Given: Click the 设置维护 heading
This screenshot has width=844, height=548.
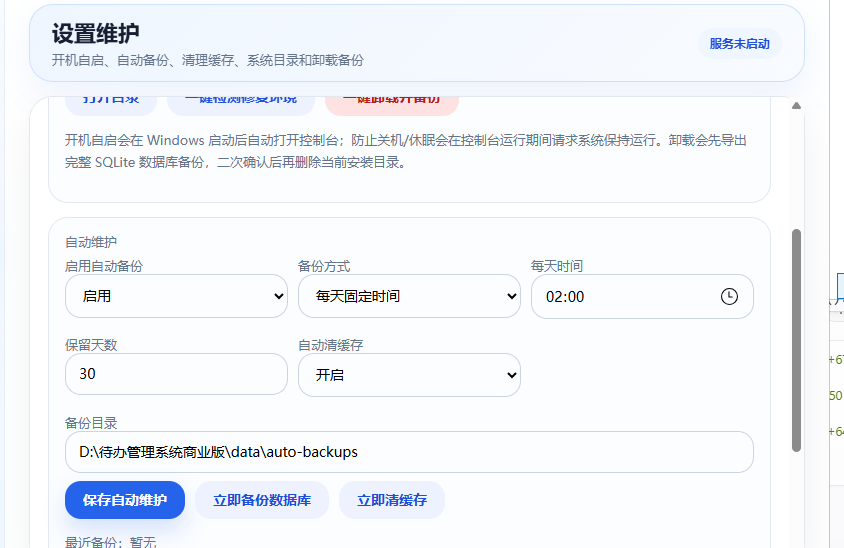Looking at the screenshot, I should 96,34.
